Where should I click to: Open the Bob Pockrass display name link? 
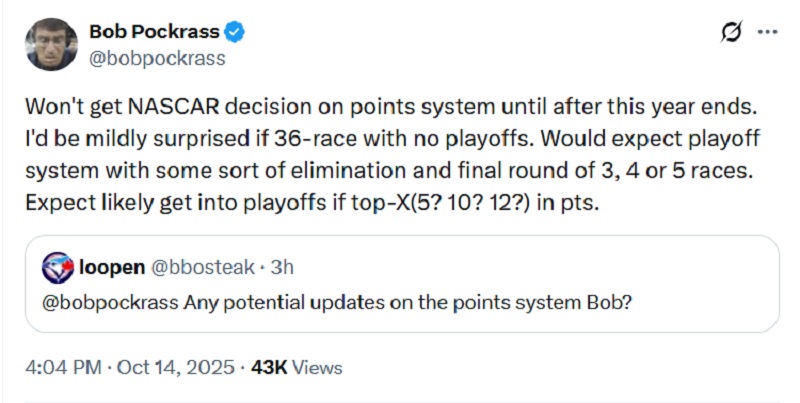153,32
